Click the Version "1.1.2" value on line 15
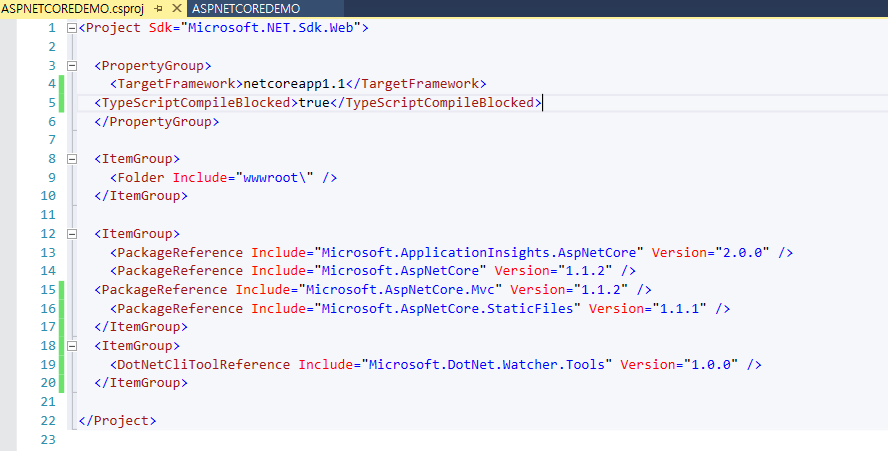Viewport: 888px width, 451px height. pos(601,290)
